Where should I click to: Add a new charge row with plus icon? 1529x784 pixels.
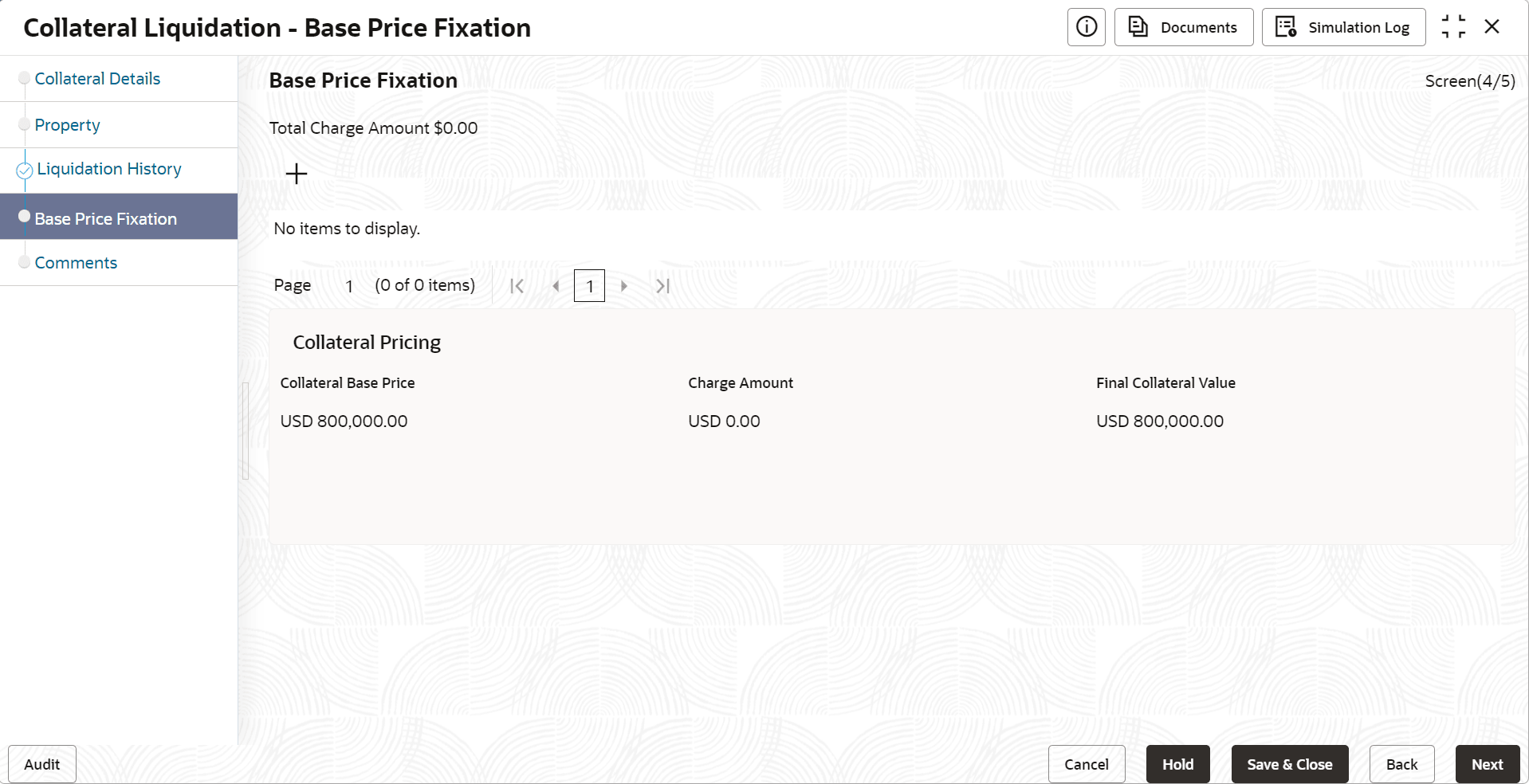click(x=297, y=174)
